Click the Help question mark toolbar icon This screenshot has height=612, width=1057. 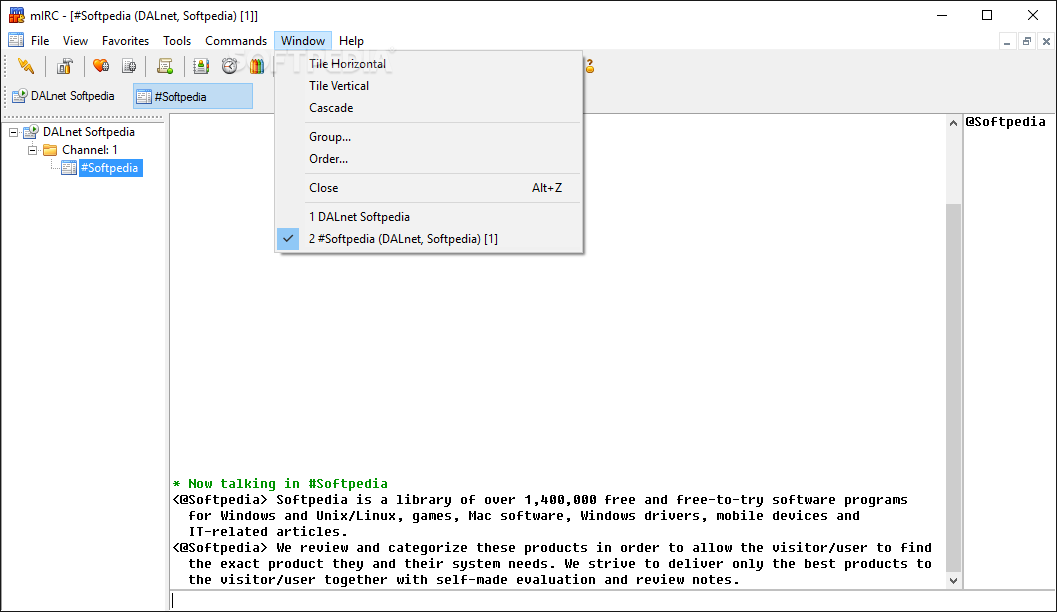pos(590,66)
